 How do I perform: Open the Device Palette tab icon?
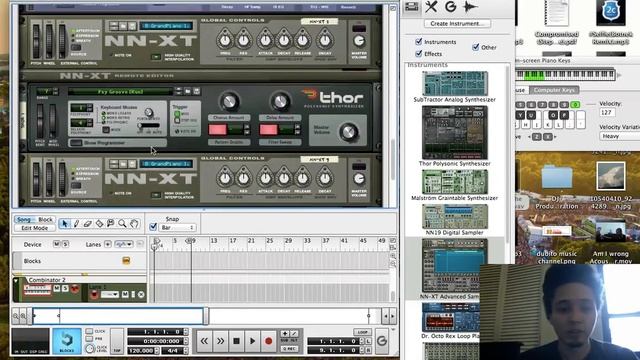coord(411,7)
